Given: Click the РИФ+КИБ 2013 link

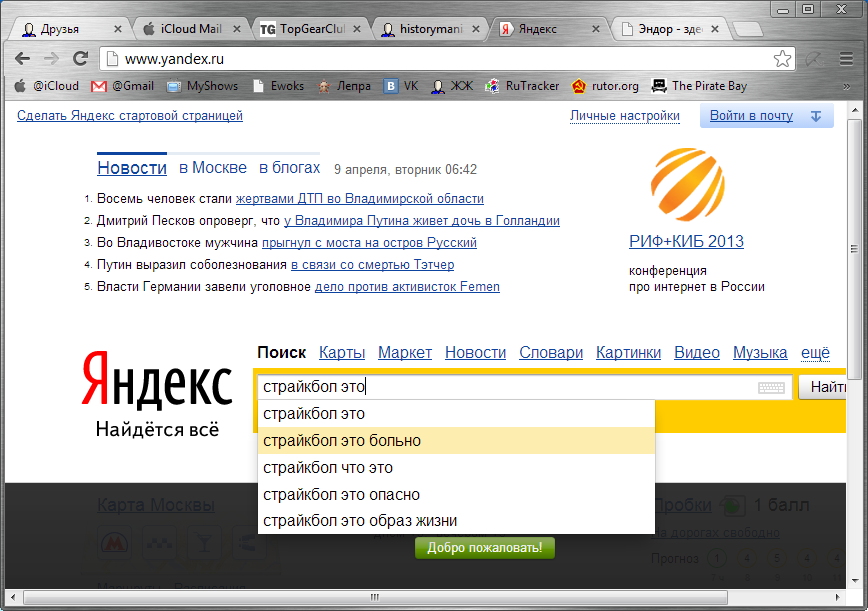Looking at the screenshot, I should pyautogui.click(x=686, y=241).
